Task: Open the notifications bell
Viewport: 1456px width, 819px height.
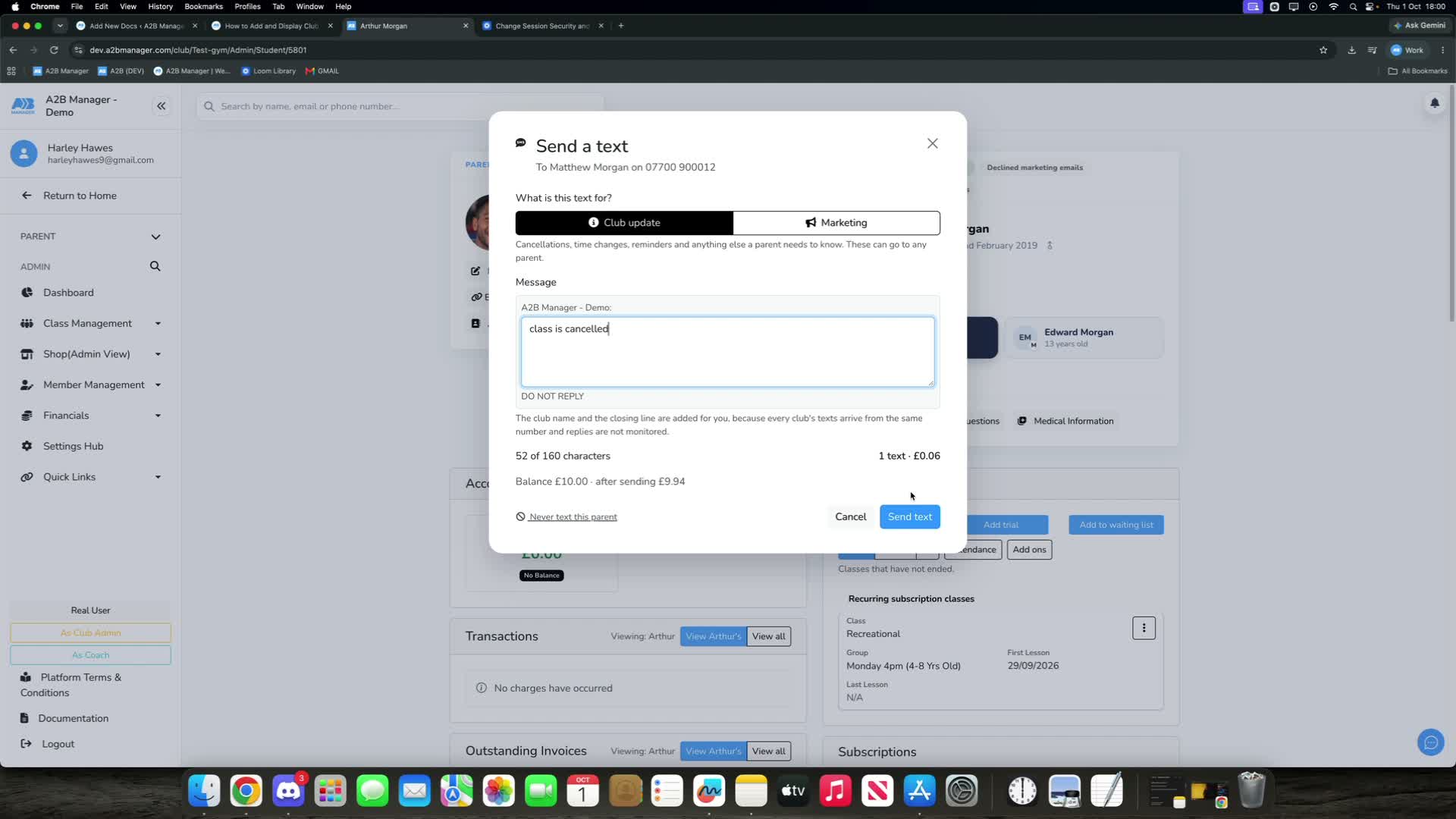Action: coord(1434,102)
